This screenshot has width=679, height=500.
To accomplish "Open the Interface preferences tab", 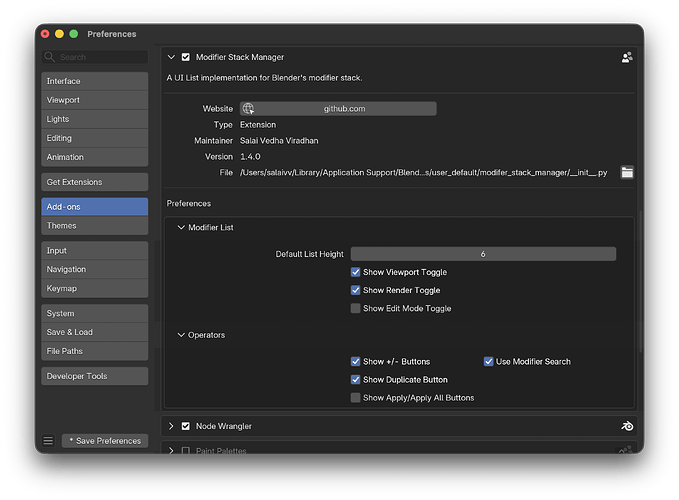I will tap(94, 81).
